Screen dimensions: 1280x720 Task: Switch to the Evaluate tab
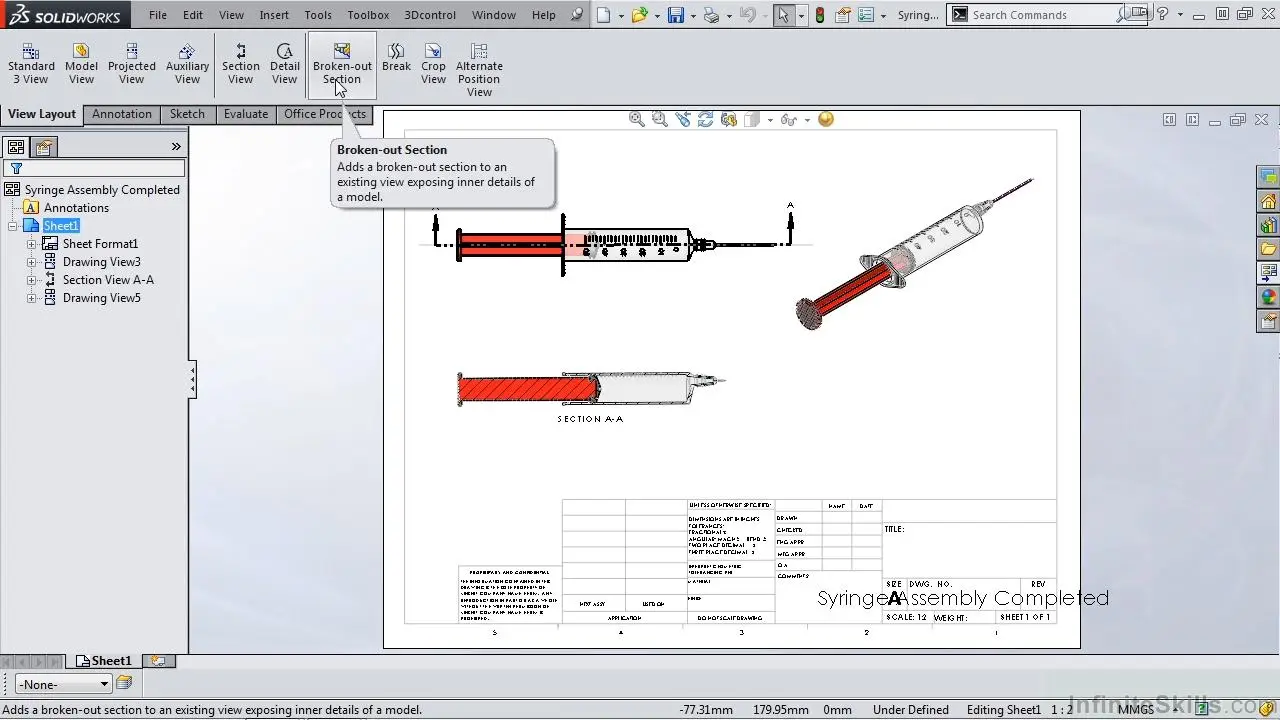pyautogui.click(x=246, y=114)
